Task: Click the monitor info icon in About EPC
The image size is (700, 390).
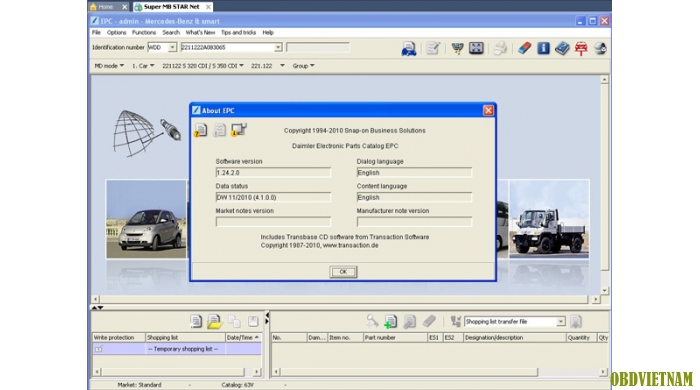Action: pos(239,130)
